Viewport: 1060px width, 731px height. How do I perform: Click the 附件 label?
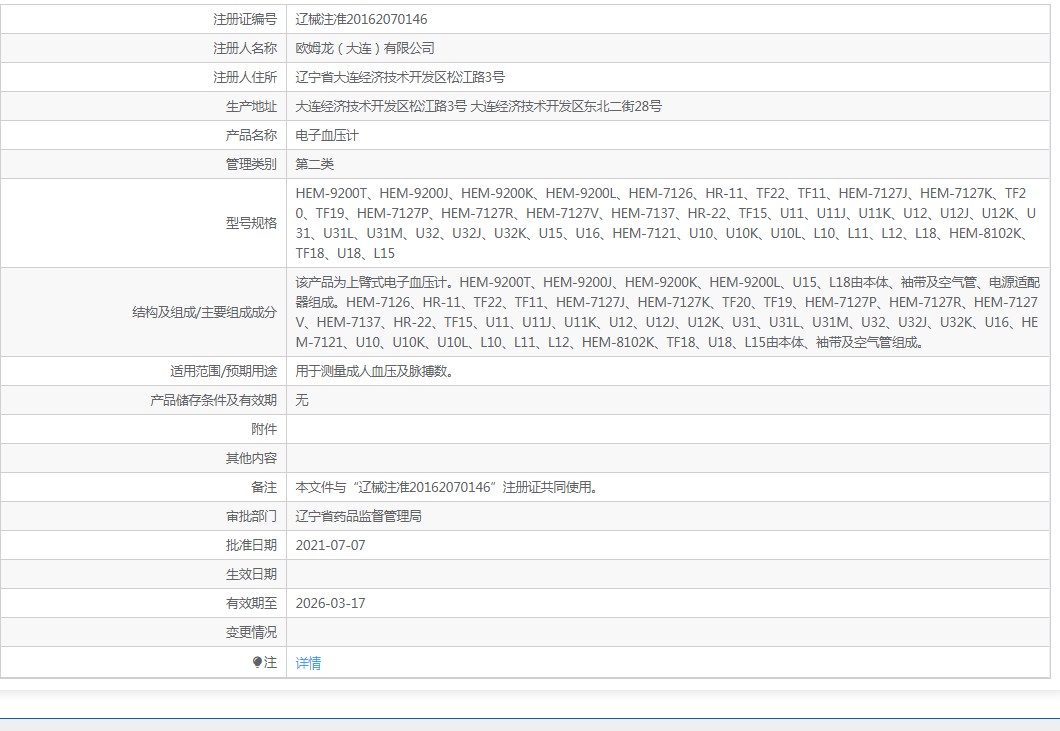tap(264, 429)
